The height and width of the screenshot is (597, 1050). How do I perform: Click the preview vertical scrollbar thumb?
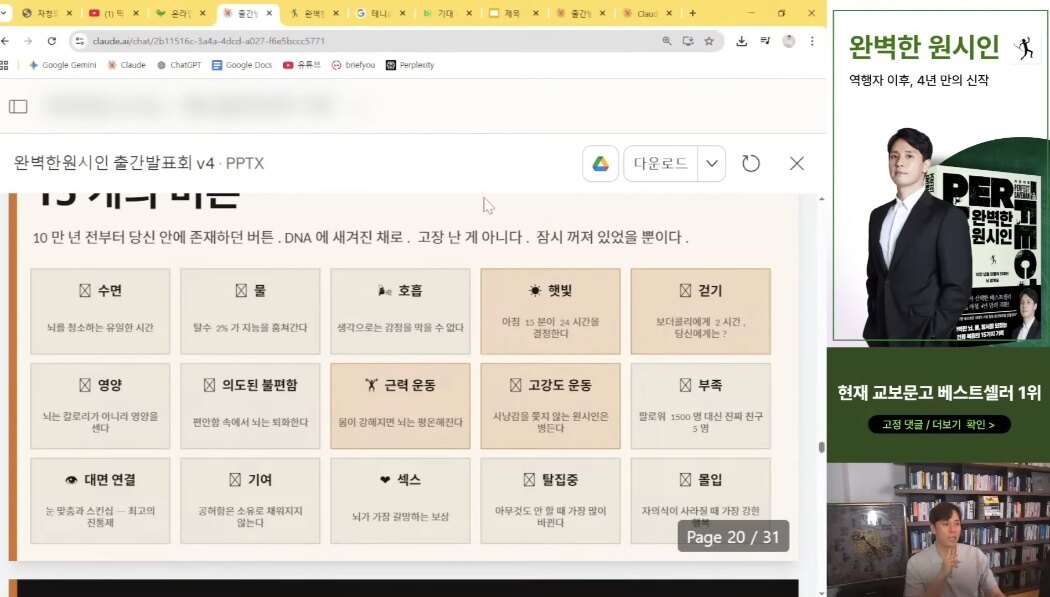(821, 447)
